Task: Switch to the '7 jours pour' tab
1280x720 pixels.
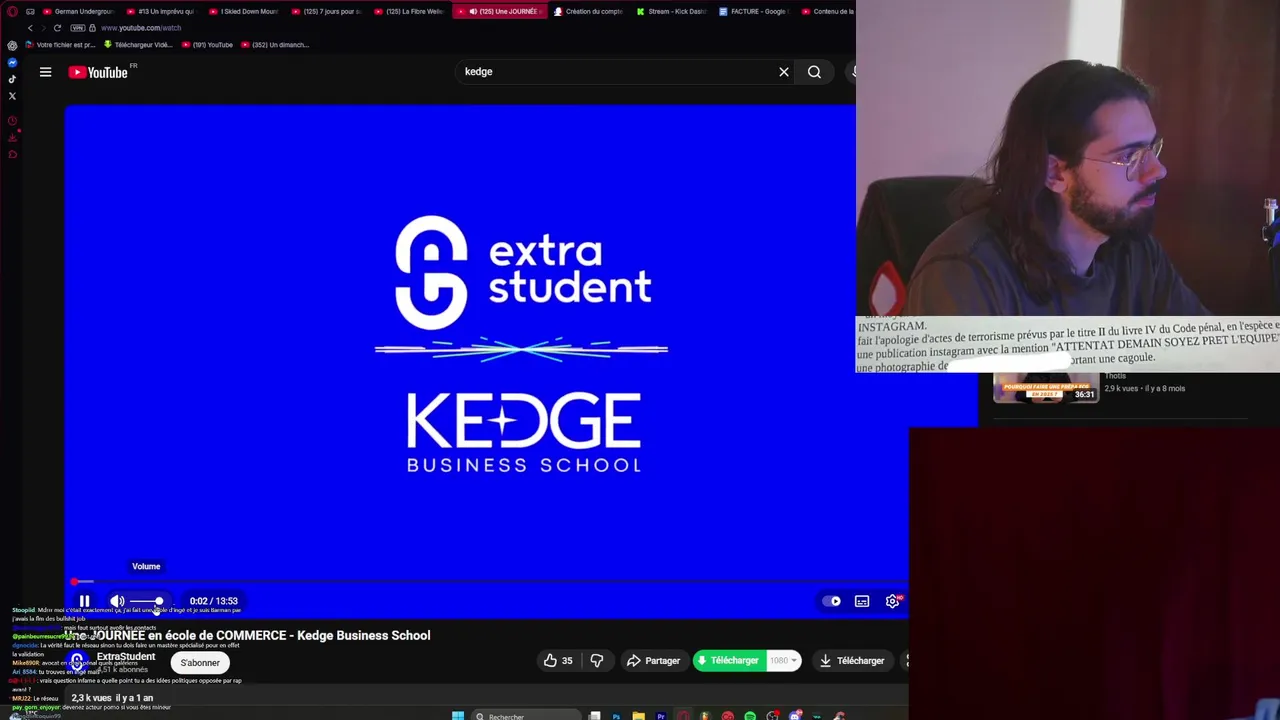Action: click(326, 11)
